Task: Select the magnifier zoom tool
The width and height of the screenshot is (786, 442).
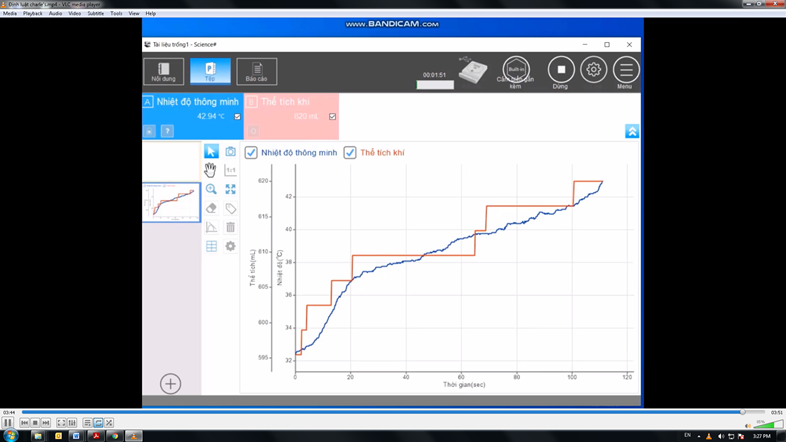Action: (x=211, y=189)
